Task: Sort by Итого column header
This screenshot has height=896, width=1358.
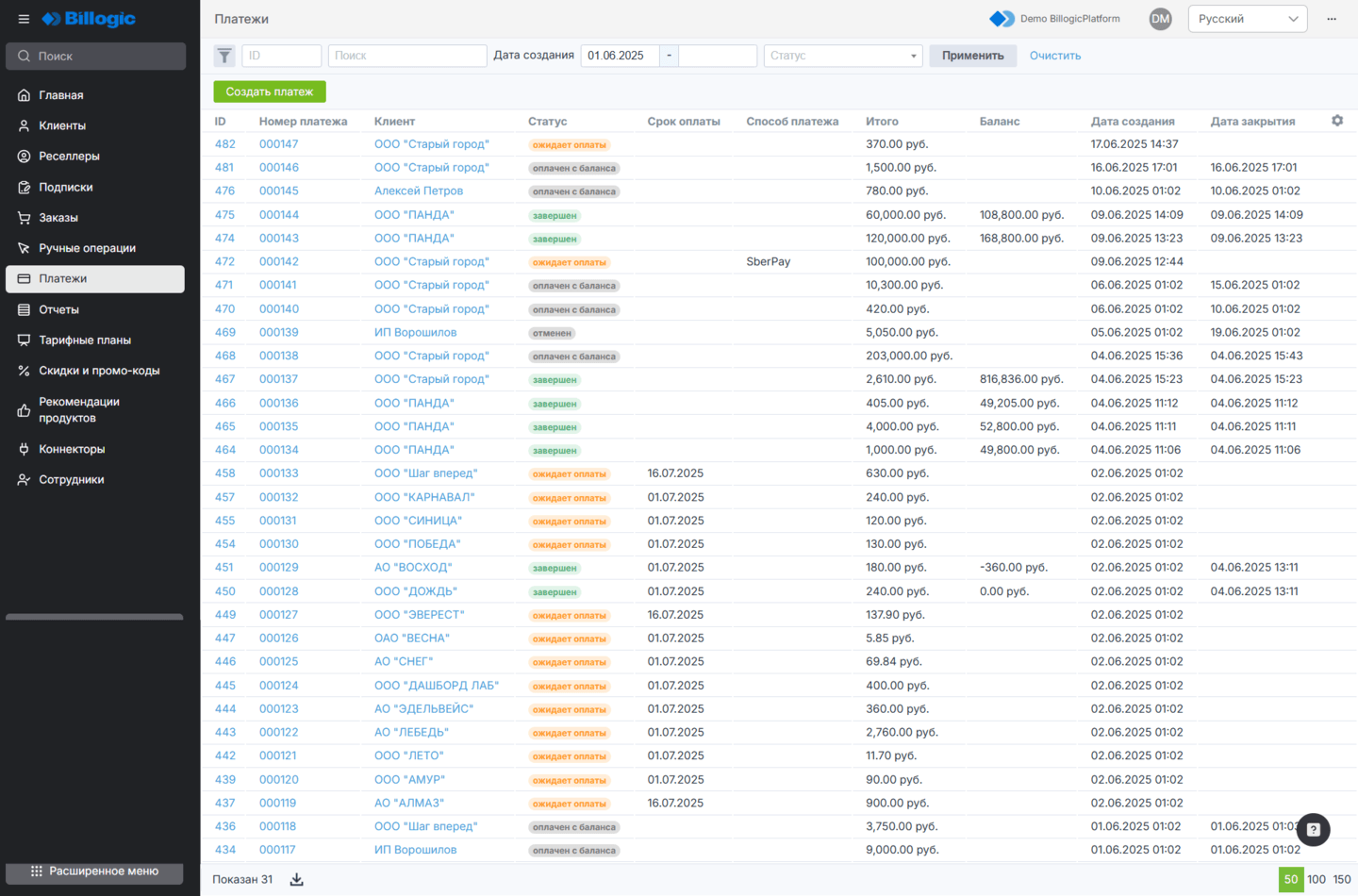Action: pyautogui.click(x=882, y=121)
